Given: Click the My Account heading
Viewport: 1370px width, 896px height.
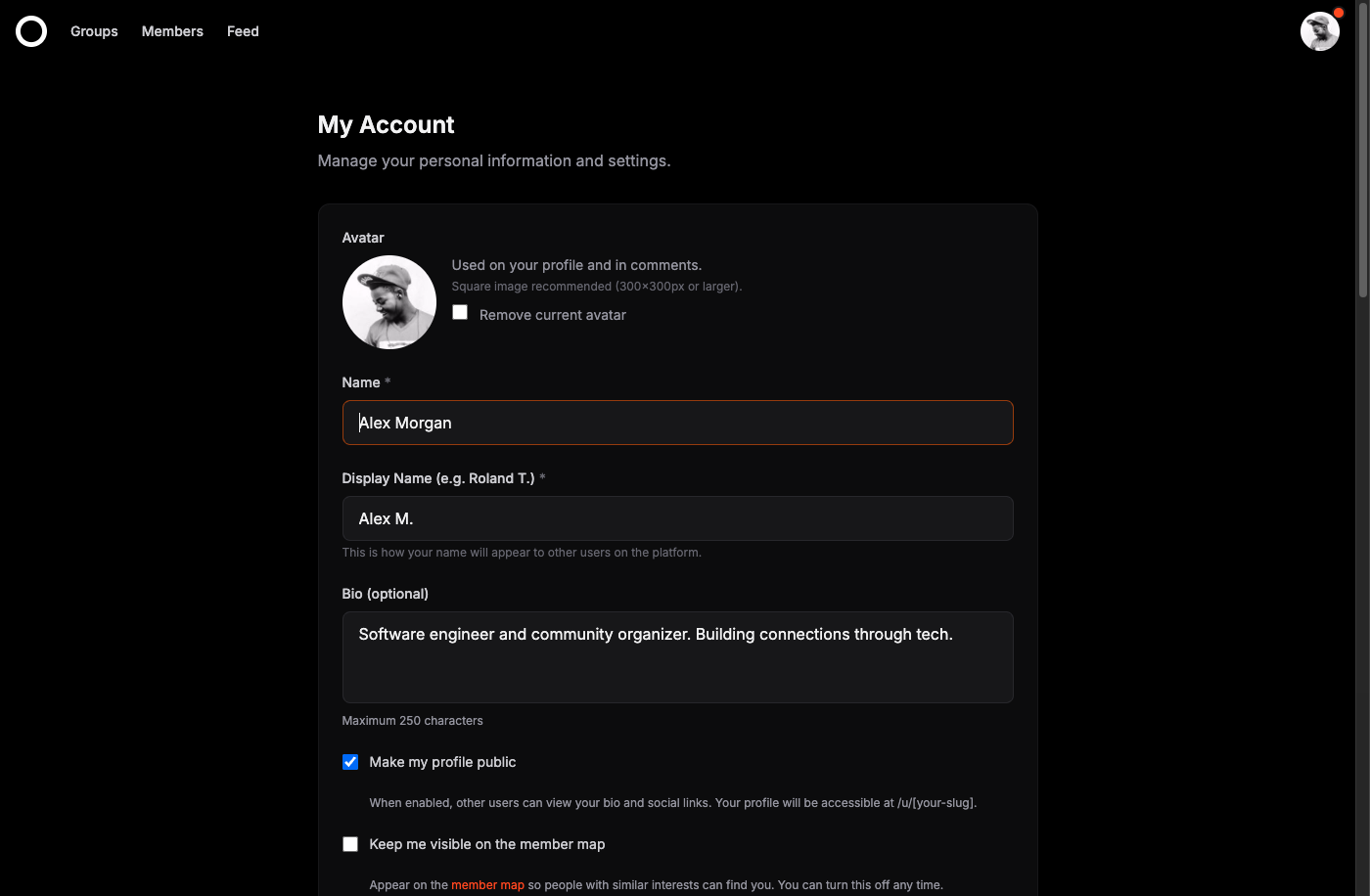Looking at the screenshot, I should coord(385,125).
